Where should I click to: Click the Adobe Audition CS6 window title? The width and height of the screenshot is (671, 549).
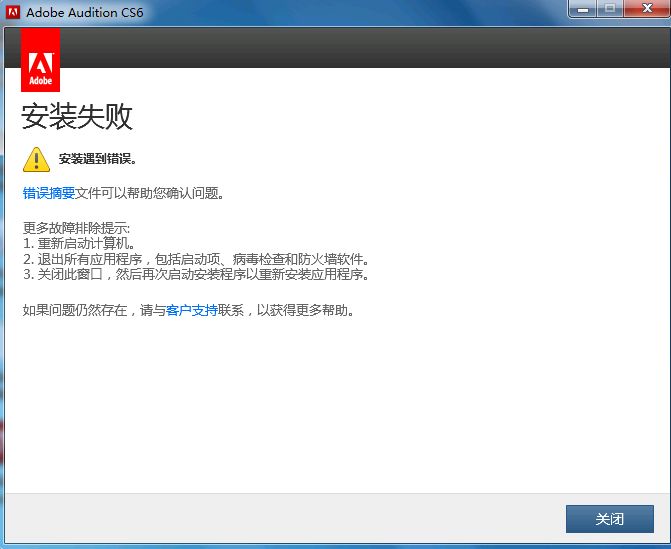(84, 12)
